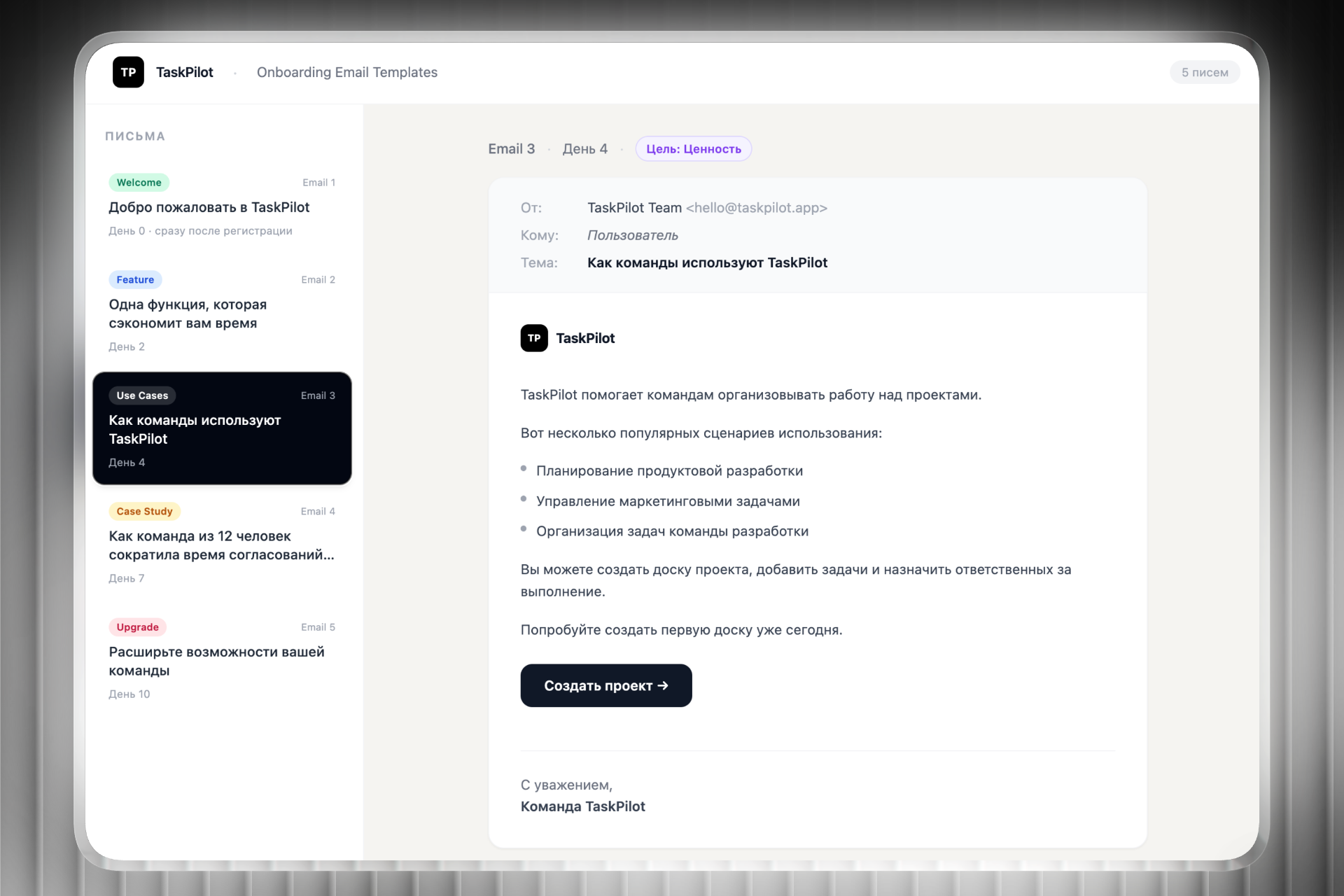
Task: Click the TaskPilot brand name in header
Action: [x=185, y=73]
